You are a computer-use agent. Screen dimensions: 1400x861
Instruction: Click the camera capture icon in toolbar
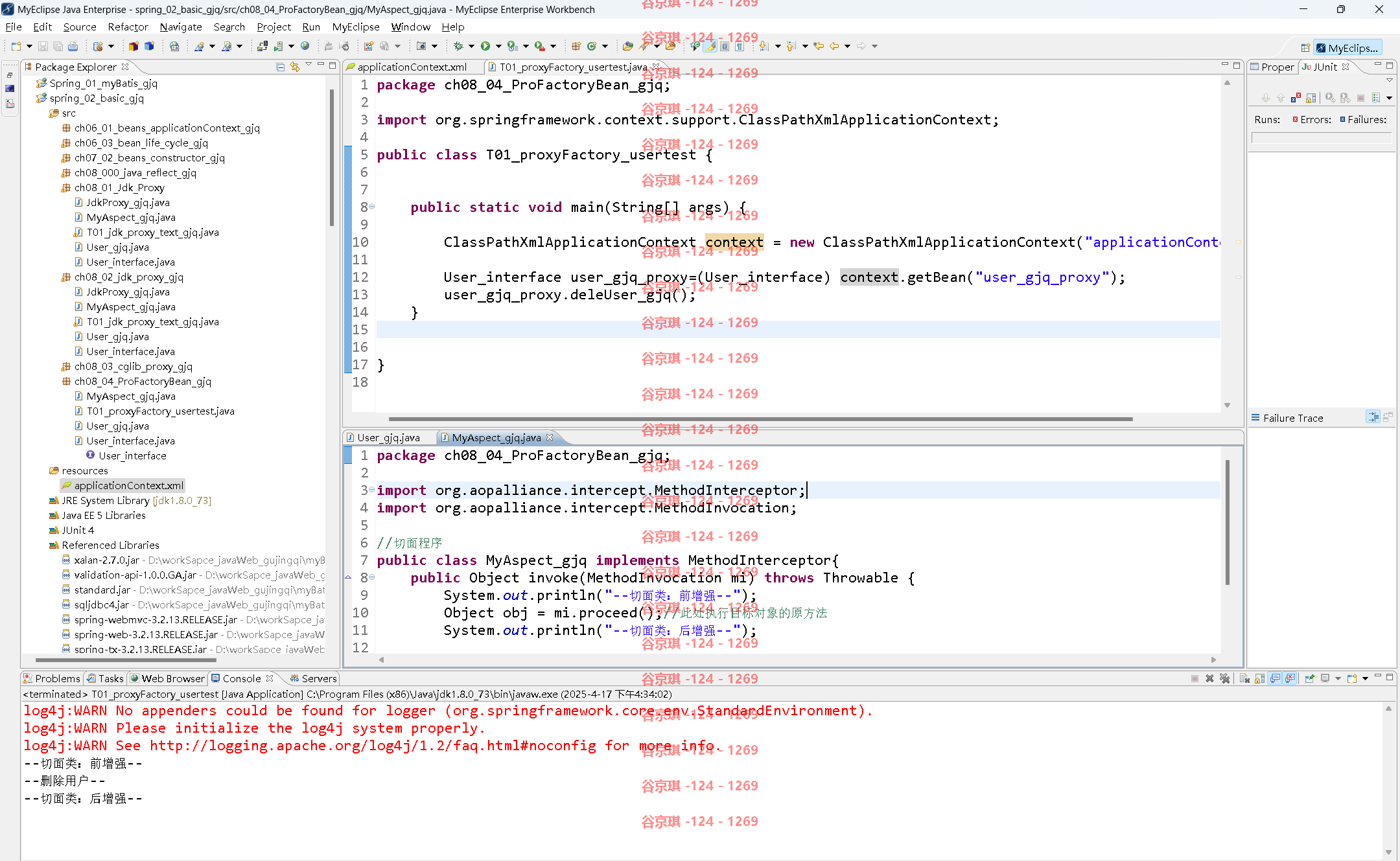(421, 46)
